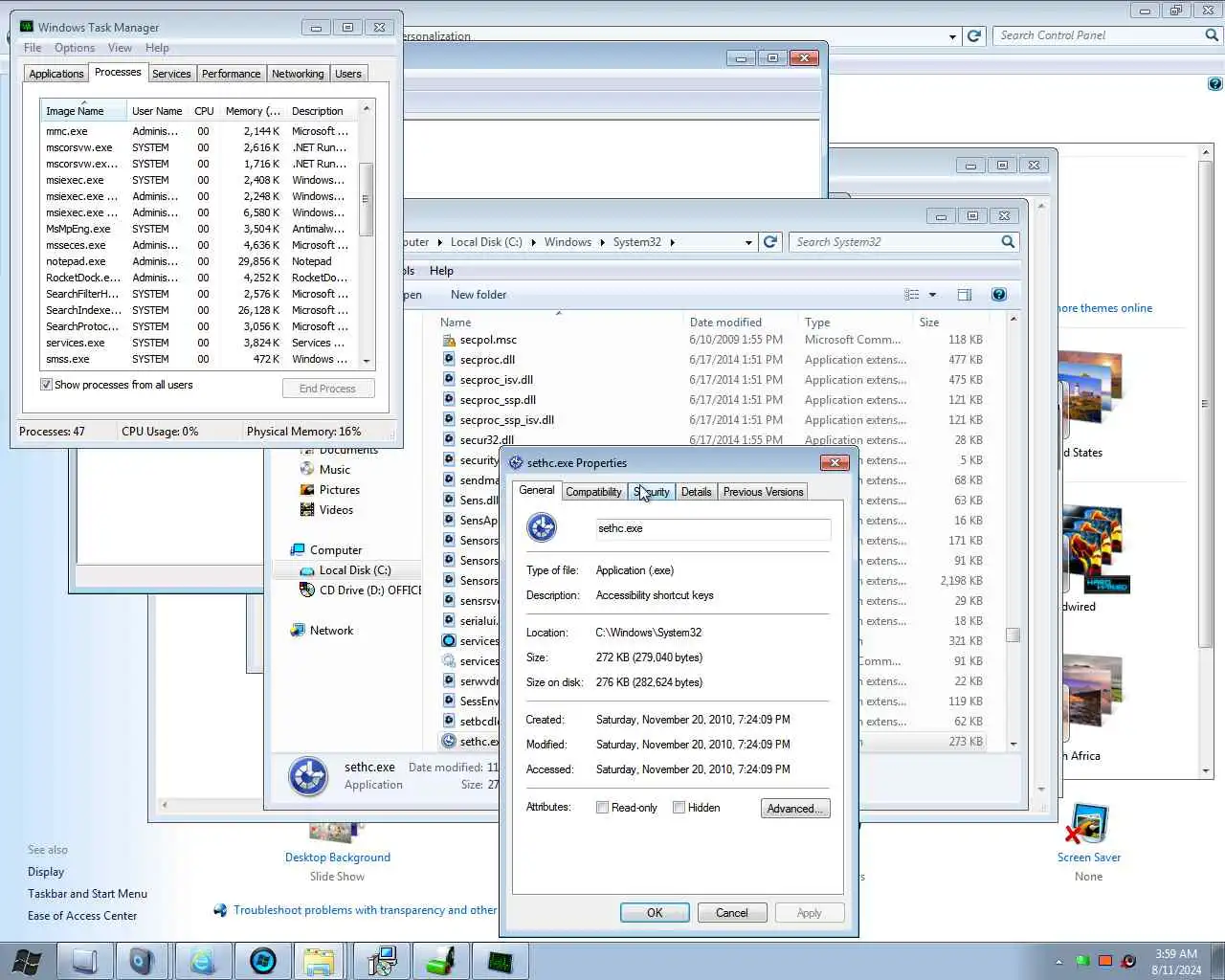Viewport: 1225px width, 980px height.
Task: Open Taskbar and Start Menu link
Action: pos(87,894)
